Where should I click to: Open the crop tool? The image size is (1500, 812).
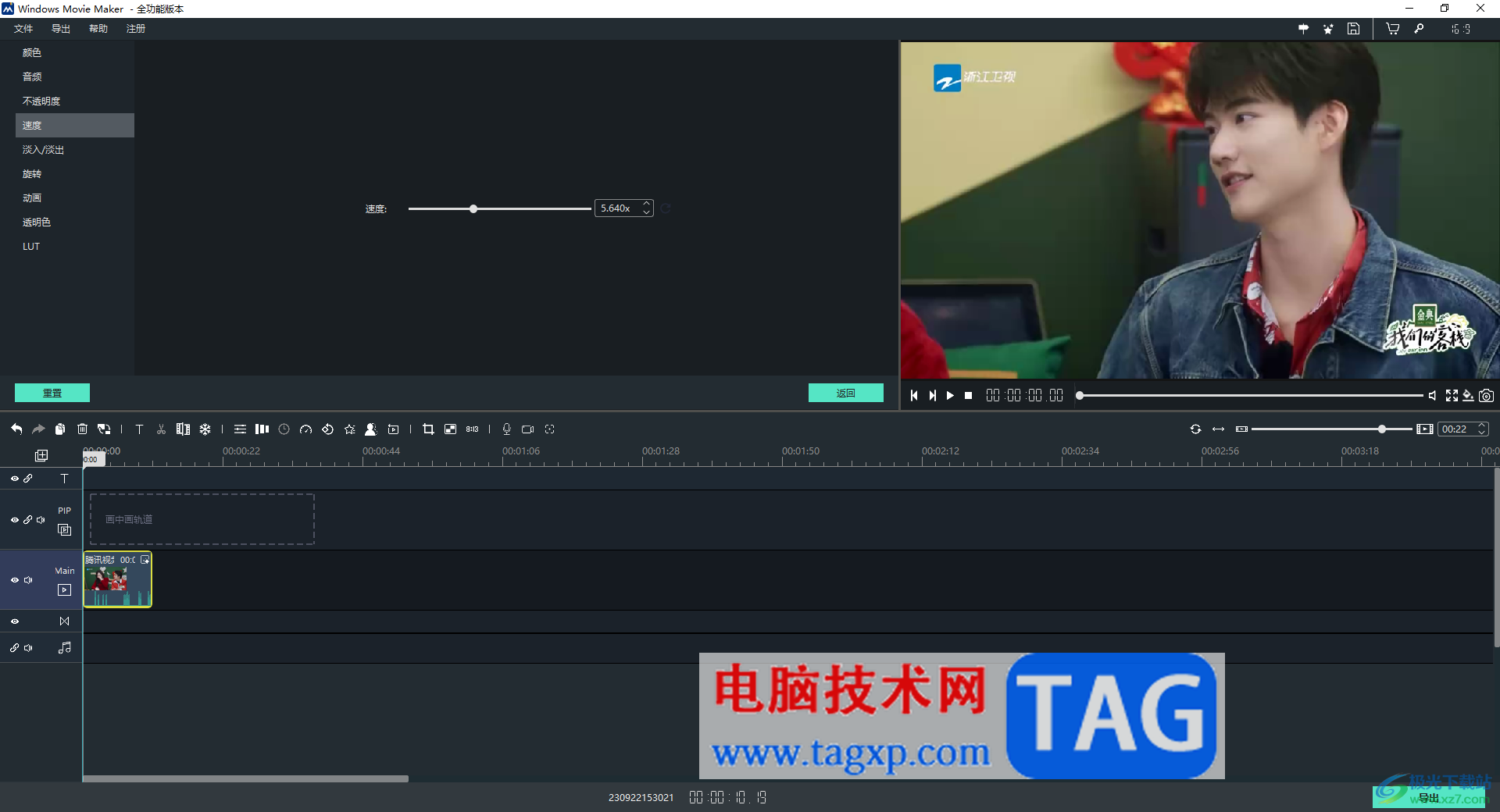[428, 429]
